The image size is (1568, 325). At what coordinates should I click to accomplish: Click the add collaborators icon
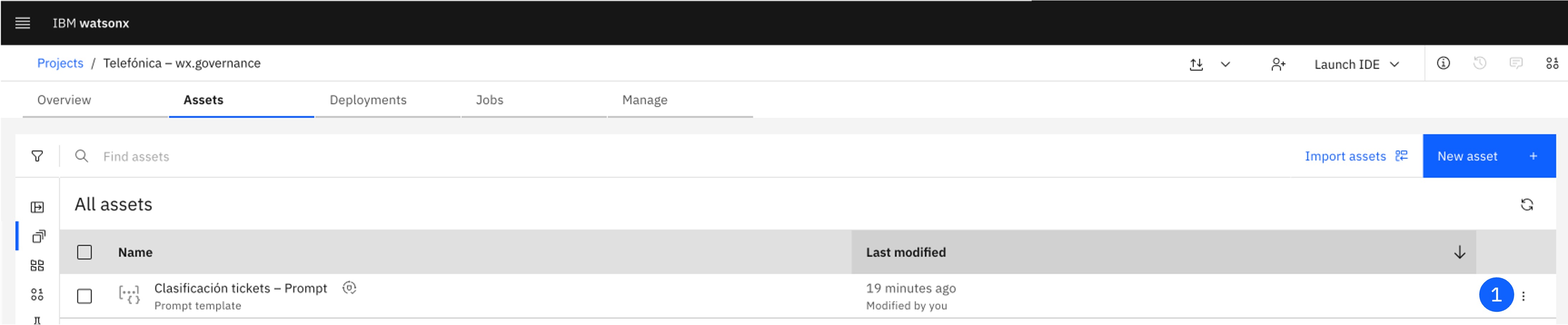click(x=1278, y=65)
